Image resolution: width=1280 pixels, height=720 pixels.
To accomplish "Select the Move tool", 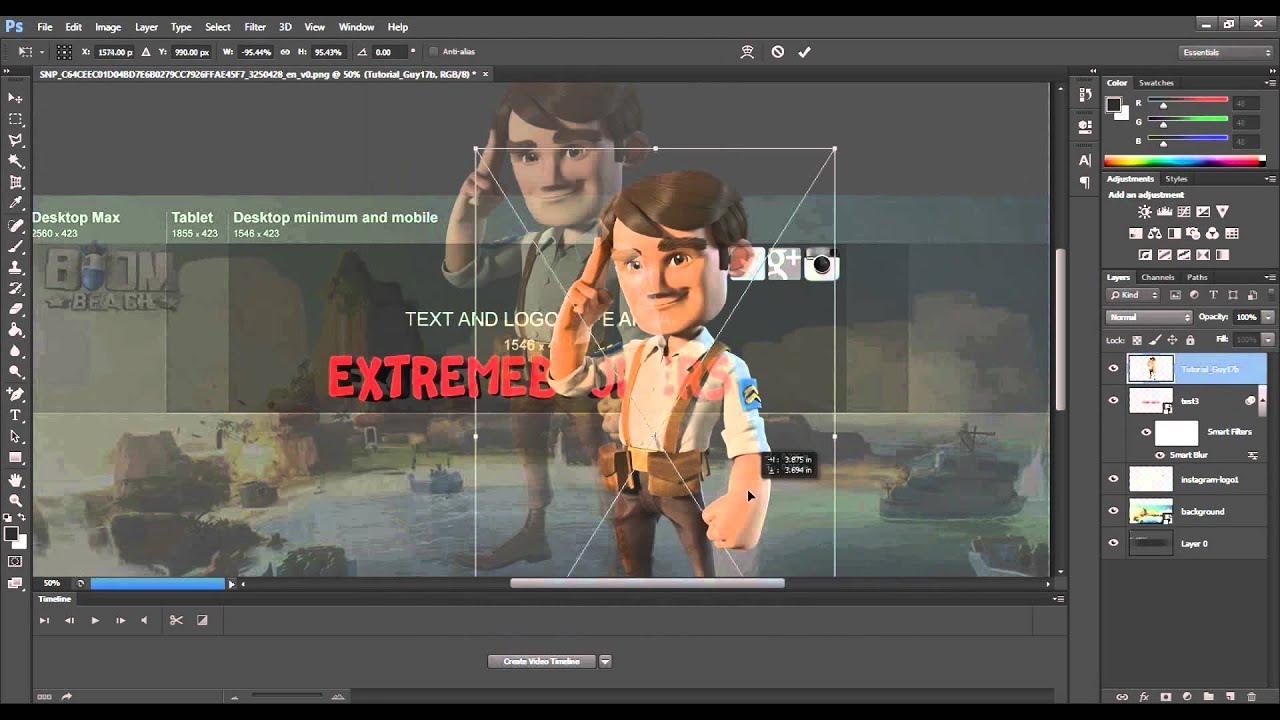I will click(x=15, y=98).
